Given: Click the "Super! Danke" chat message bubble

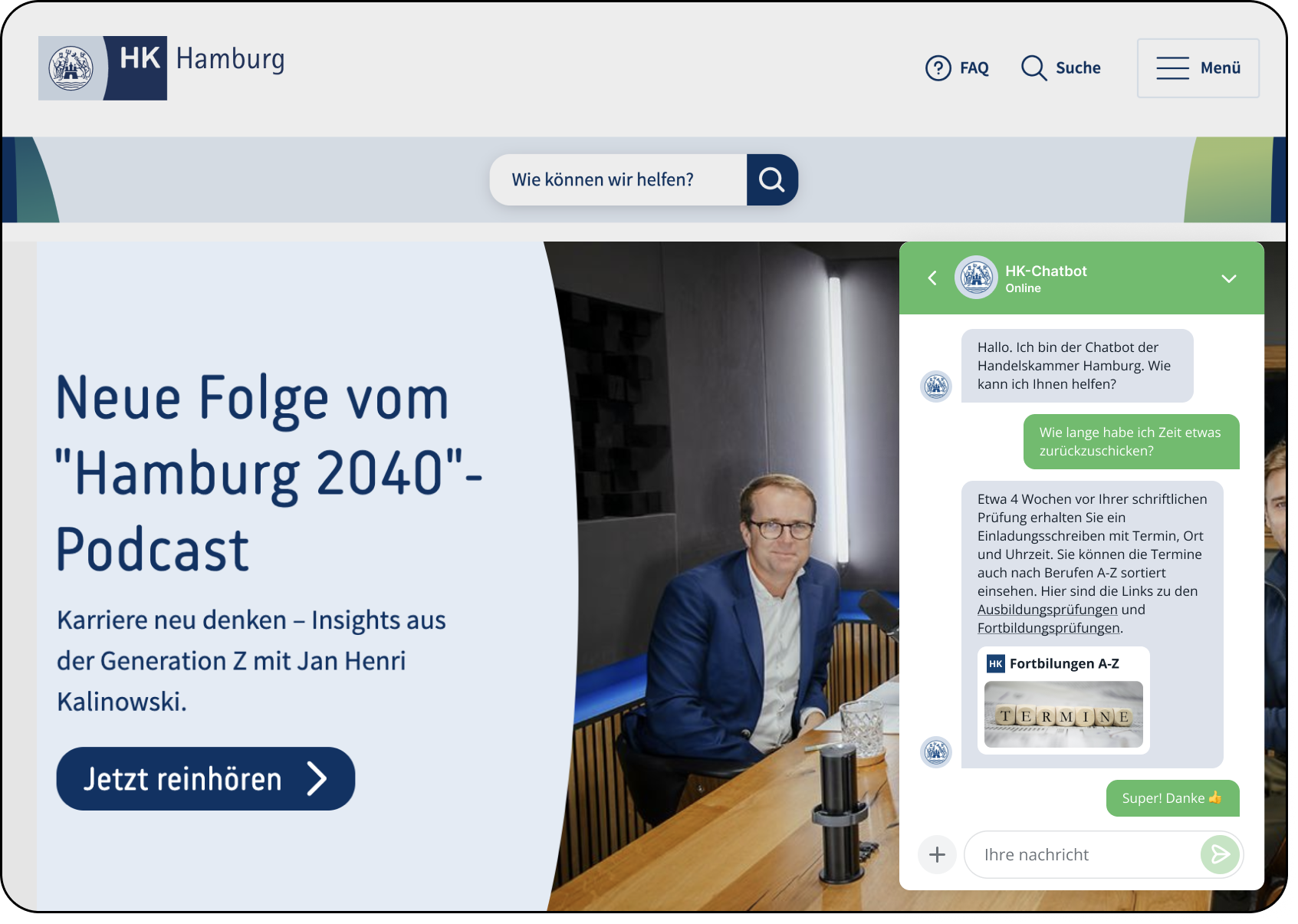Looking at the screenshot, I should pyautogui.click(x=1171, y=798).
